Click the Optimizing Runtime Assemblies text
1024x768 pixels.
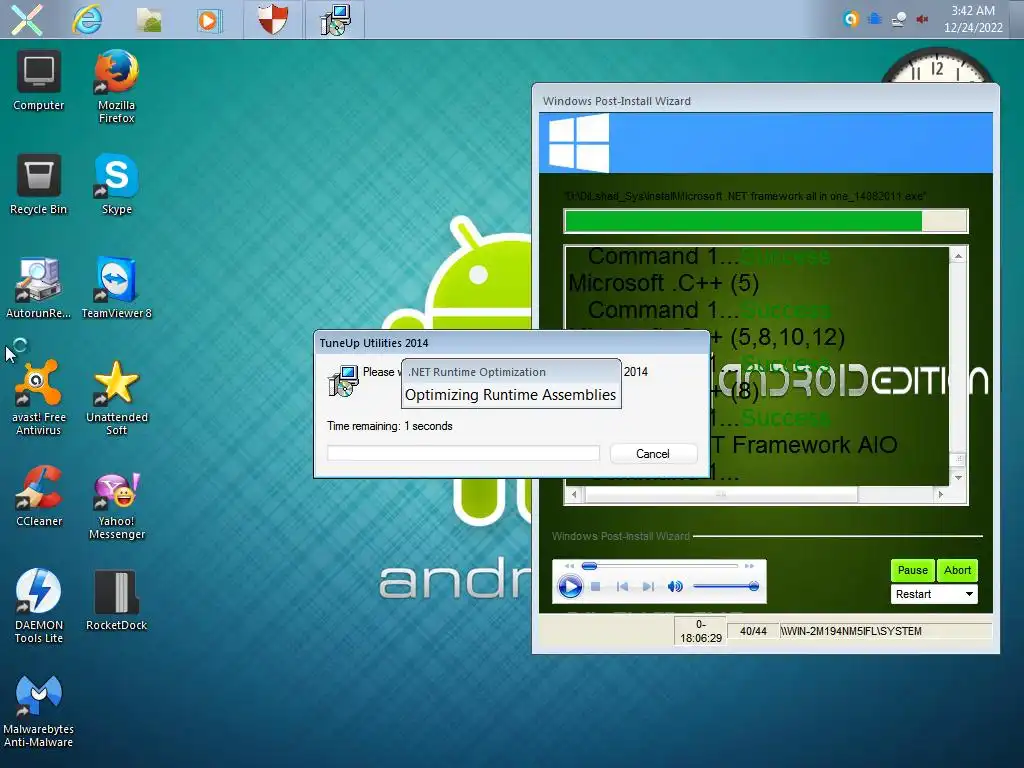coord(510,395)
